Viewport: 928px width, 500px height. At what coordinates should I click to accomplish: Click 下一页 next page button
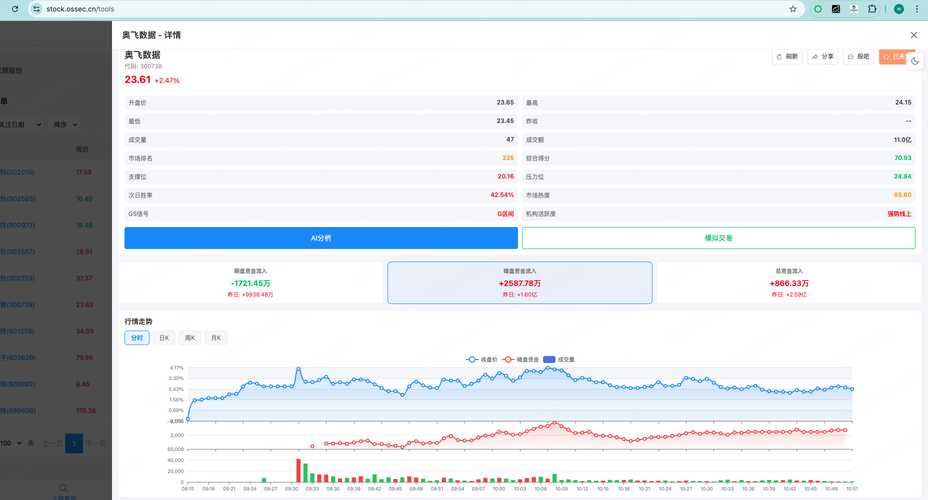pos(95,443)
